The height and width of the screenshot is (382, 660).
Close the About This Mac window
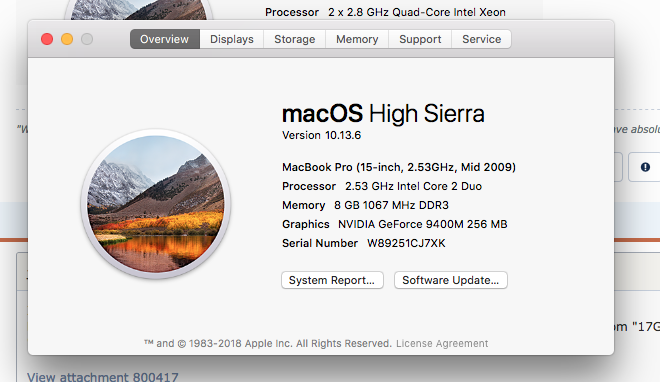coord(47,39)
